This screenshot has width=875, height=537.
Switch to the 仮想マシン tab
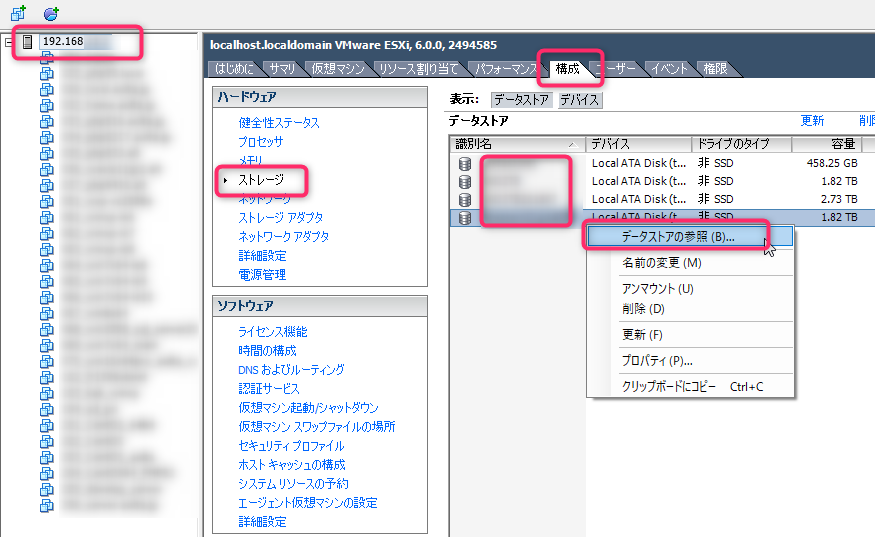pos(337,69)
